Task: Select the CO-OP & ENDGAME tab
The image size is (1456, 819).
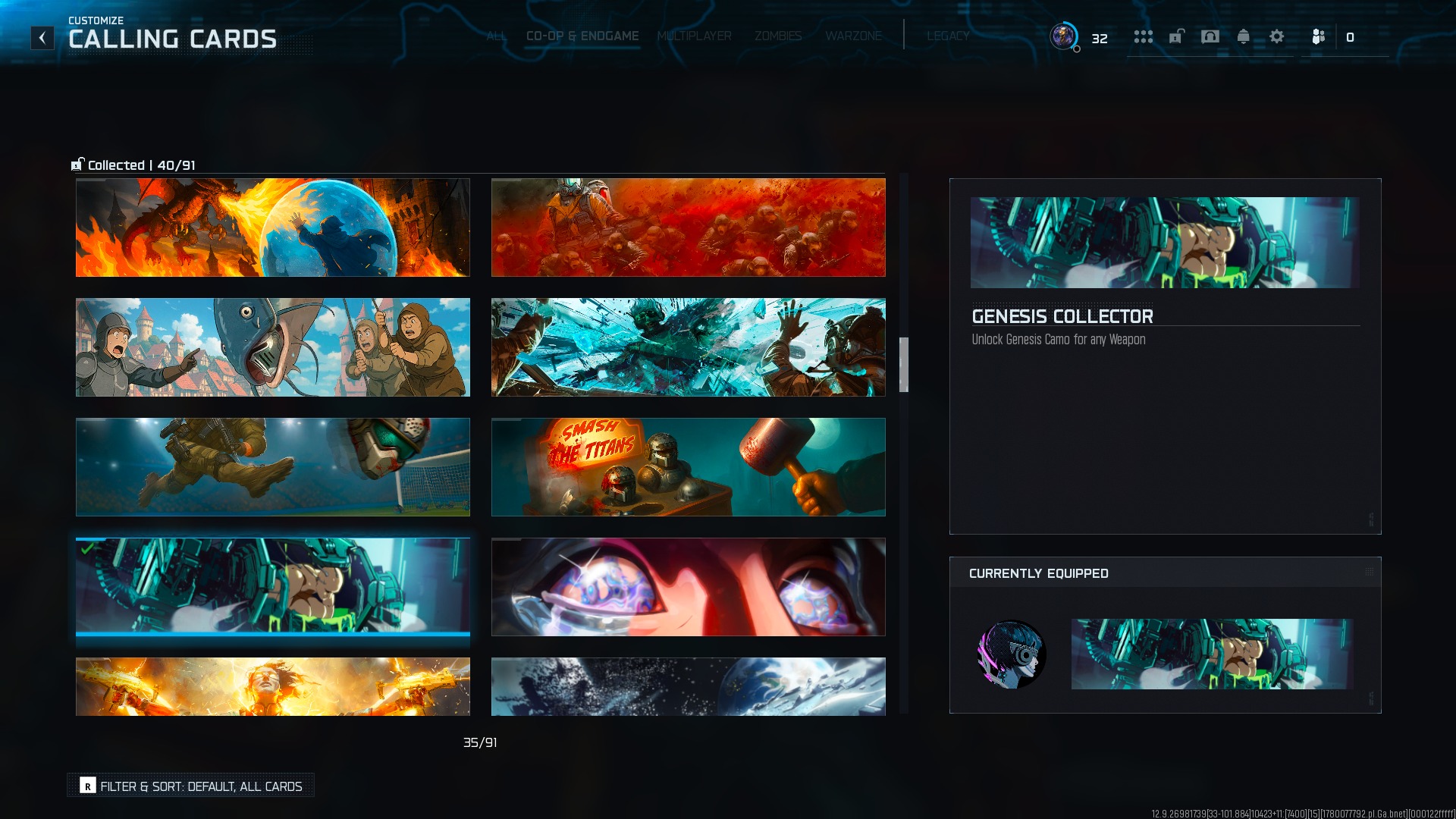Action: point(582,36)
